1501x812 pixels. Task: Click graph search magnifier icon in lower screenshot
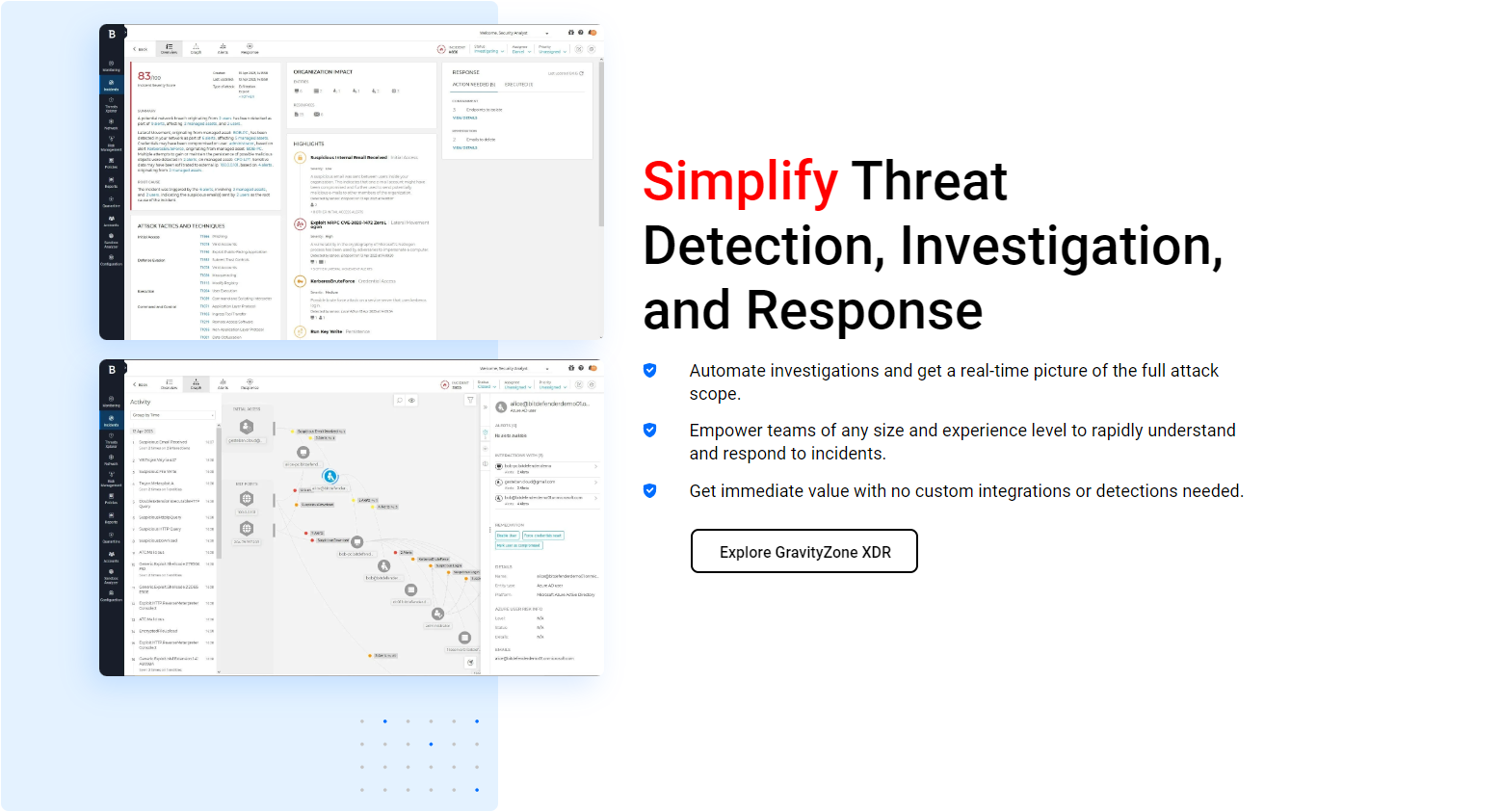[x=400, y=400]
